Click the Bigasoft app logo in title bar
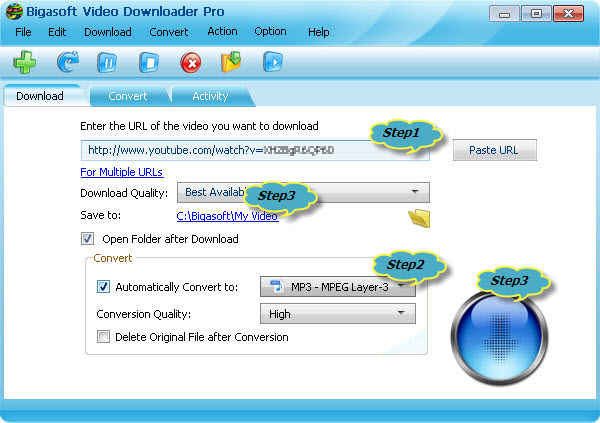 [14, 11]
